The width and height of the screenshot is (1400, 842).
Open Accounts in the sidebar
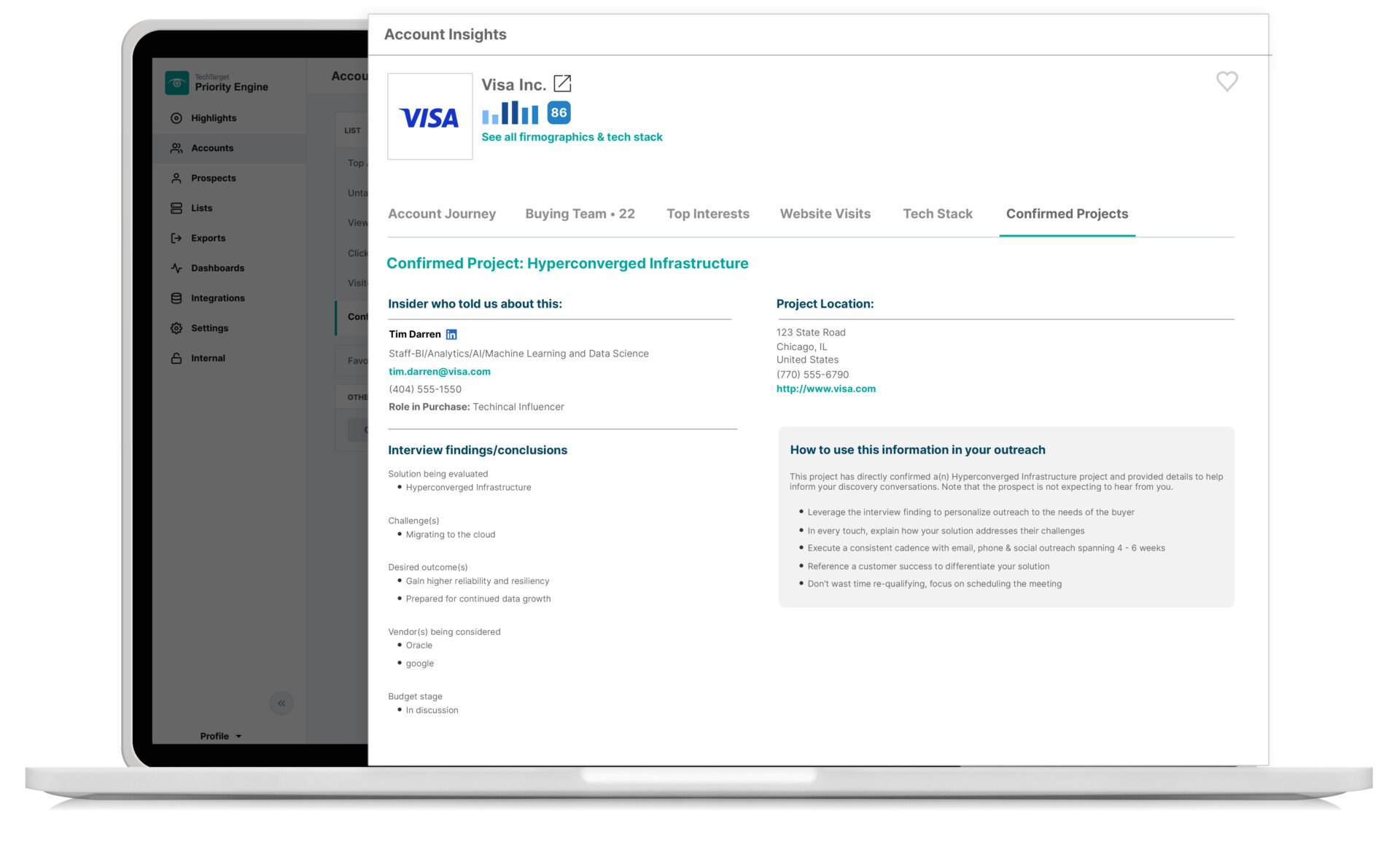211,148
